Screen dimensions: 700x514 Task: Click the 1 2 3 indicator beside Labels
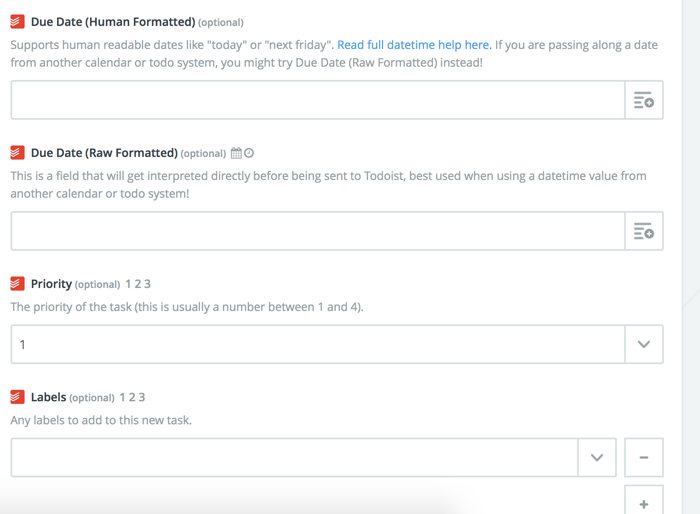point(133,397)
